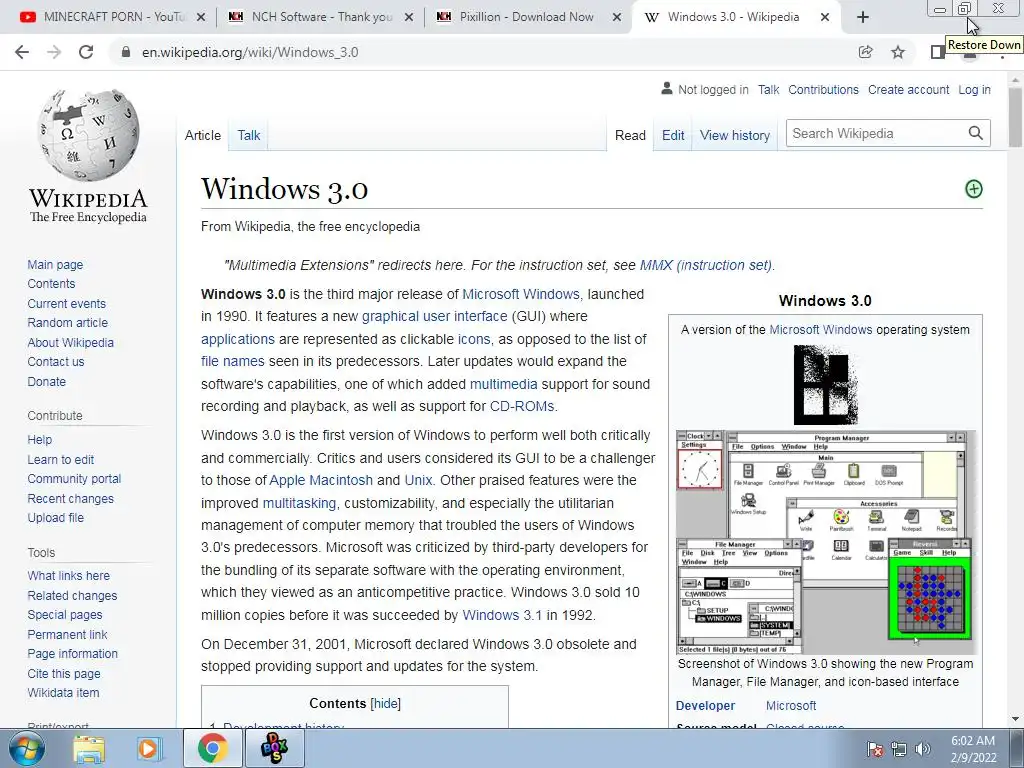
Task: Switch to the NCH Software tab
Action: (320, 17)
